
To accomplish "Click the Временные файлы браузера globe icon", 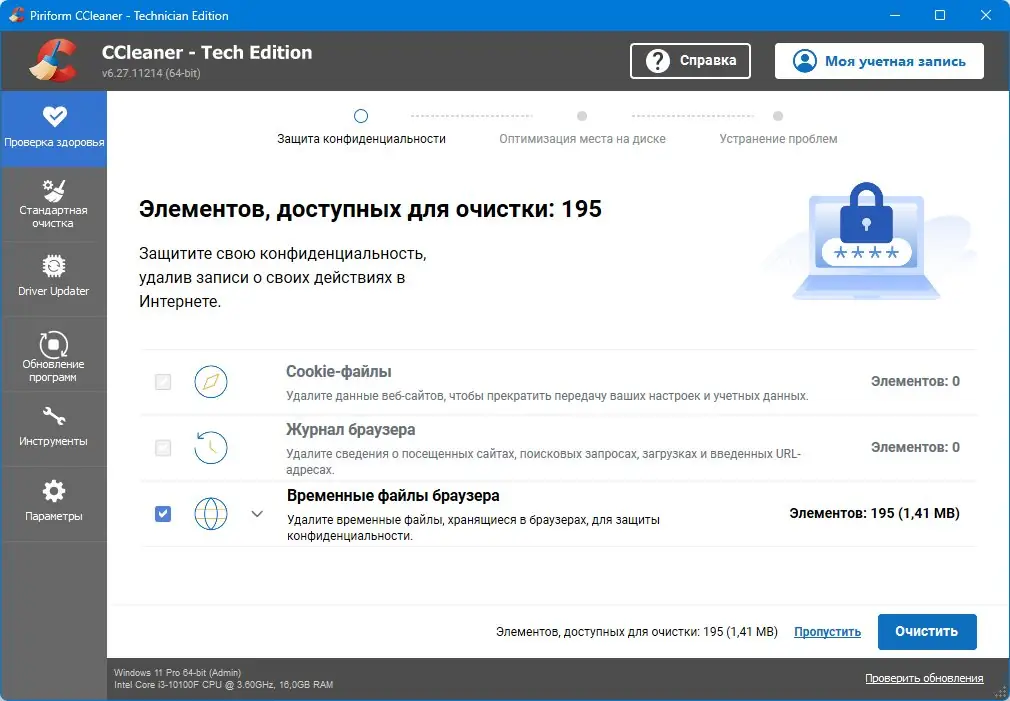I will click(210, 513).
